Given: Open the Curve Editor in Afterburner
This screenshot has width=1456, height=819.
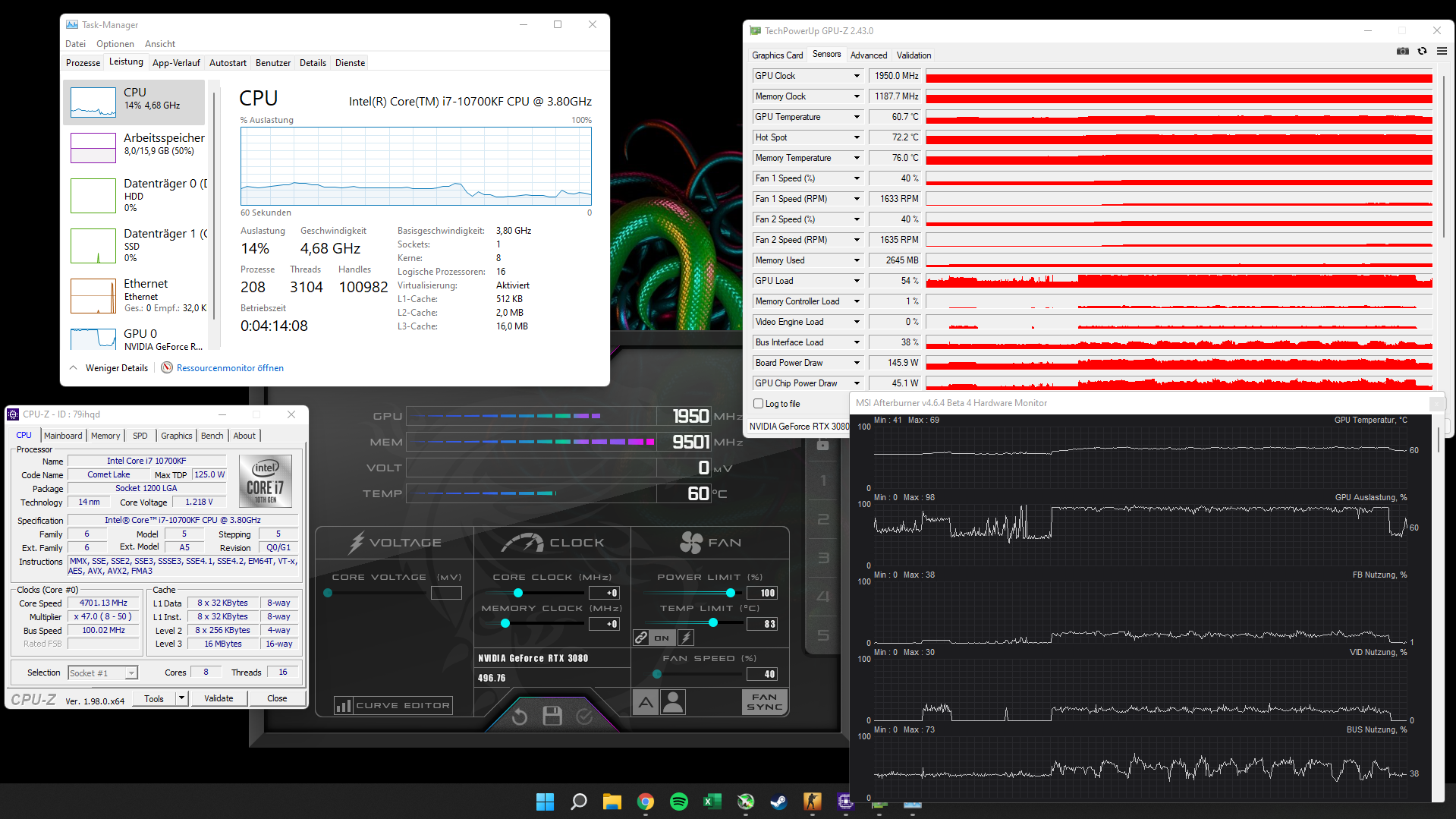Looking at the screenshot, I should pos(394,706).
